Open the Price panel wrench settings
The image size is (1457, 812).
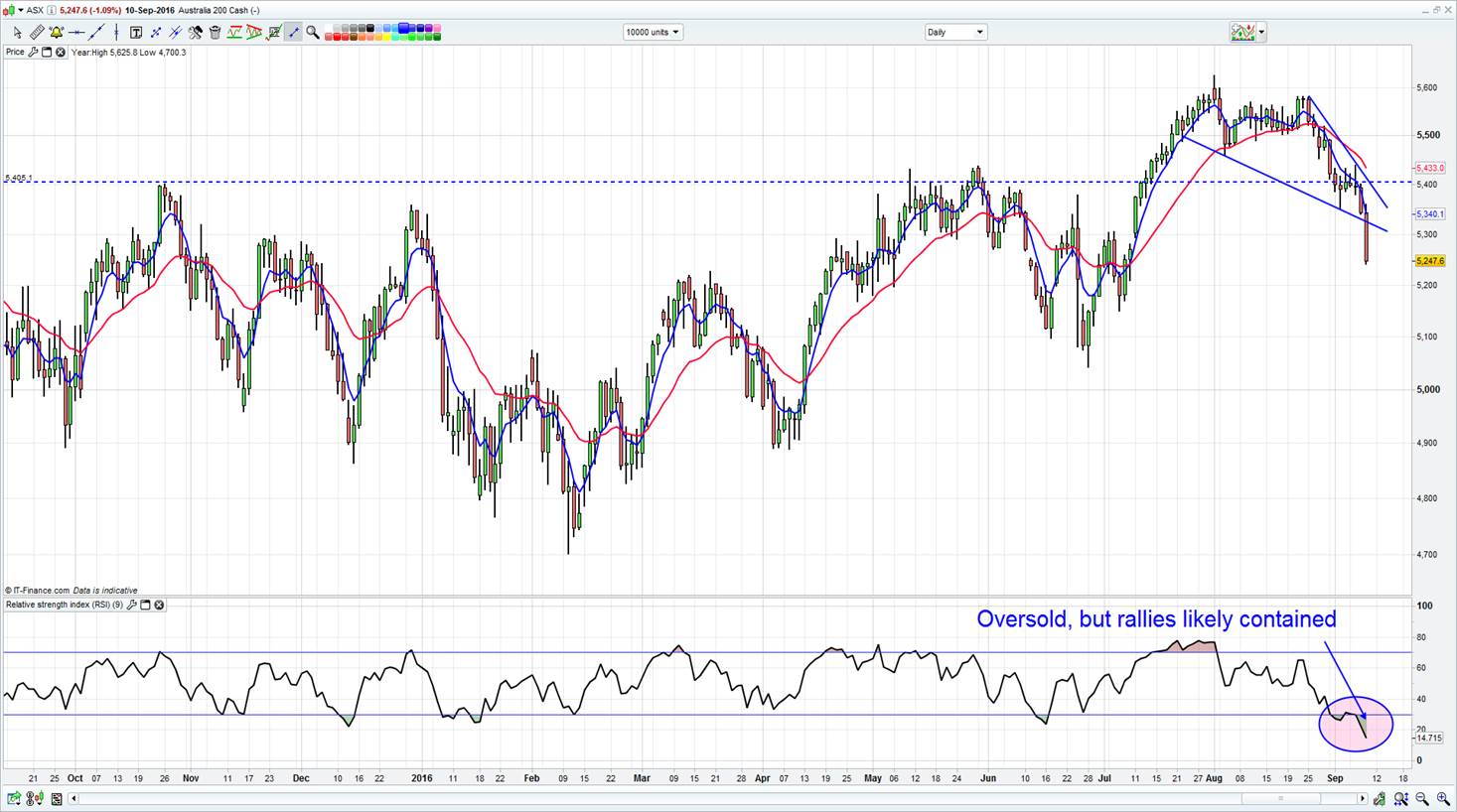click(33, 52)
